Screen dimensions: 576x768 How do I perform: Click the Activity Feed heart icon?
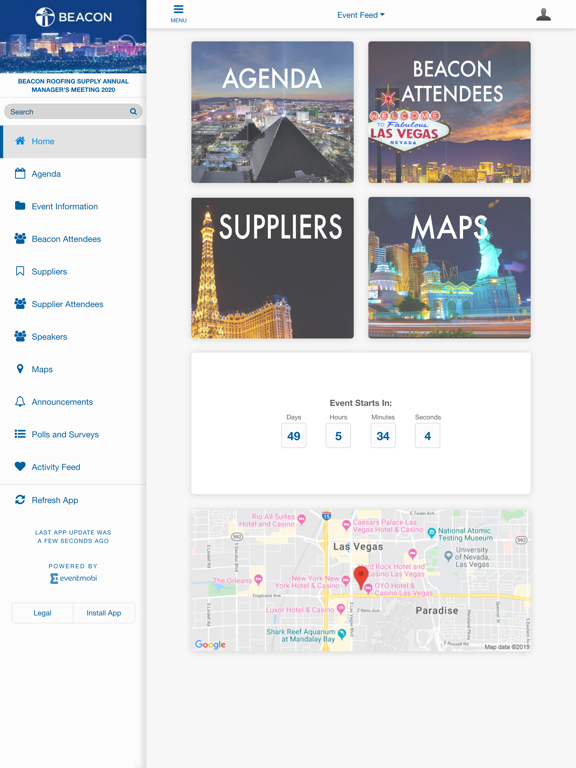tap(20, 466)
